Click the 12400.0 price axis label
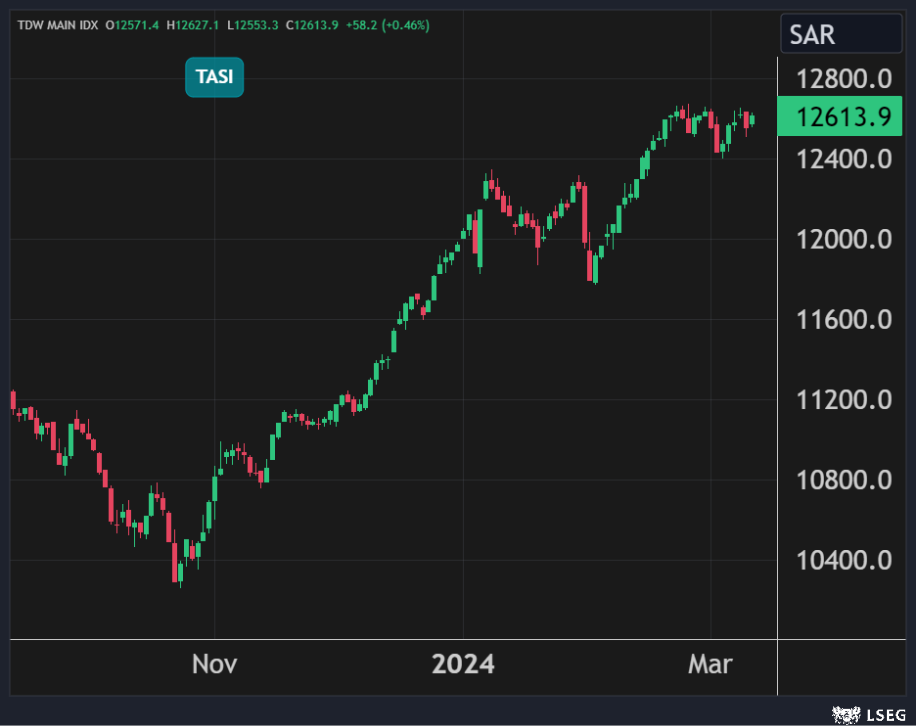This screenshot has width=916, height=726. click(x=843, y=159)
